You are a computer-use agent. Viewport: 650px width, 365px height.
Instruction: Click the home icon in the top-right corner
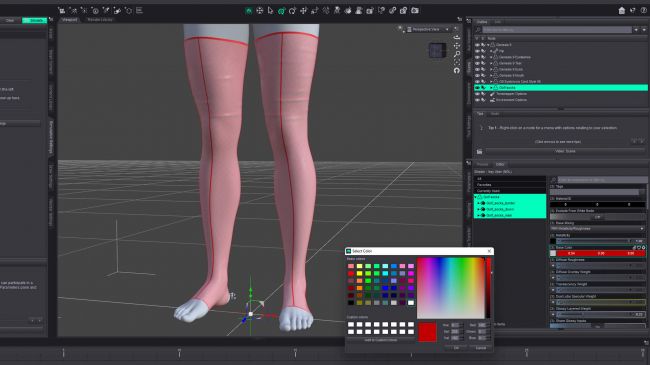tap(621, 11)
